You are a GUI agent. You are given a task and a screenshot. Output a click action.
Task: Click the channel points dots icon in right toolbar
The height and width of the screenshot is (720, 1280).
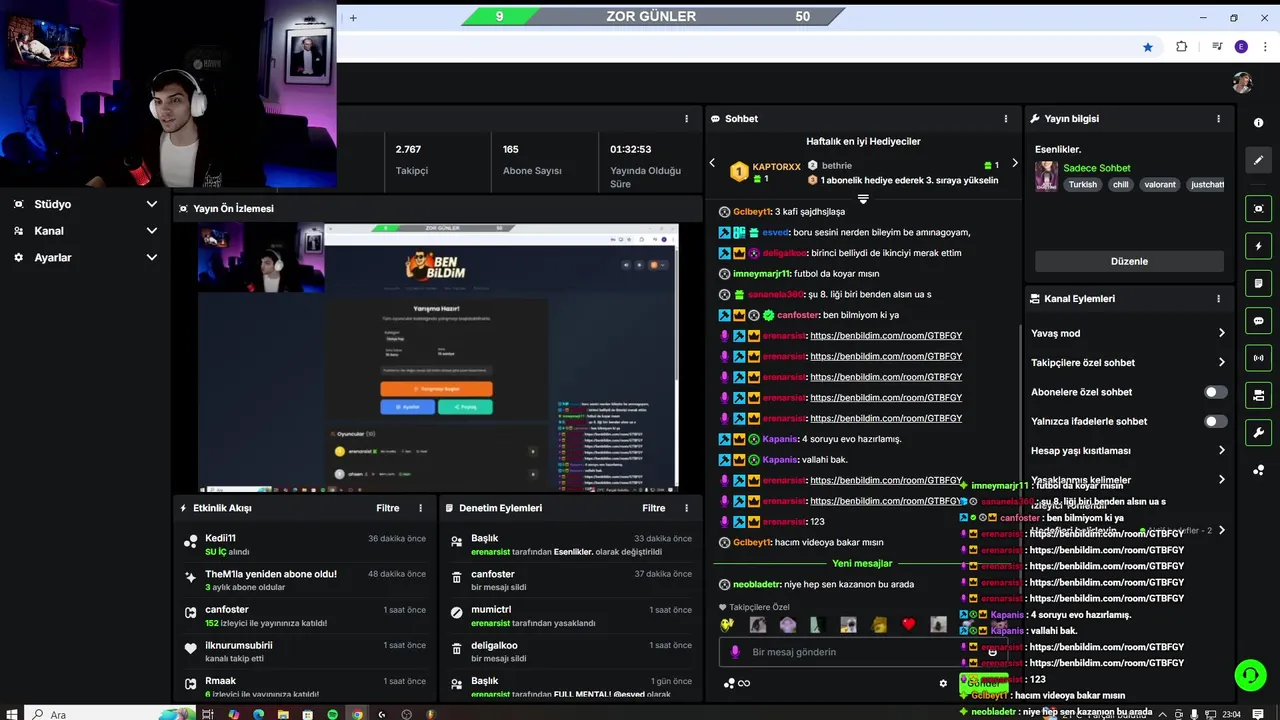pos(1258,470)
